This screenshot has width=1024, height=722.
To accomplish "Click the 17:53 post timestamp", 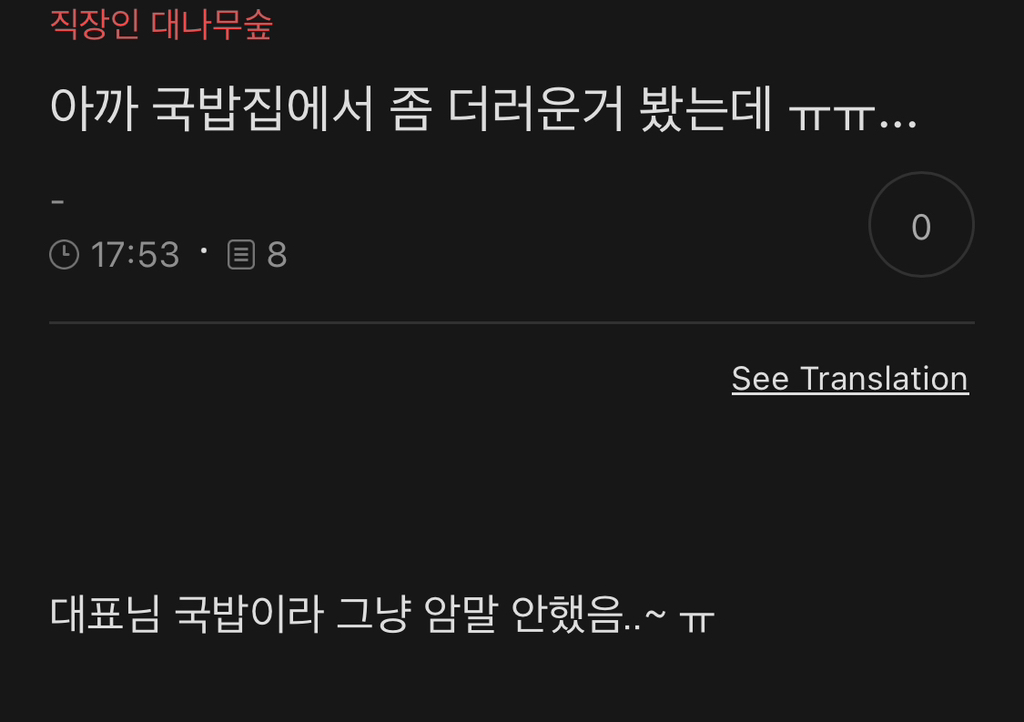I will [x=135, y=255].
